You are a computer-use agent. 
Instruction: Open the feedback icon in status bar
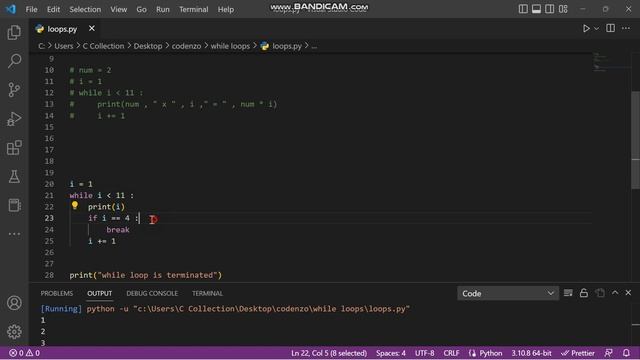pos(609,353)
